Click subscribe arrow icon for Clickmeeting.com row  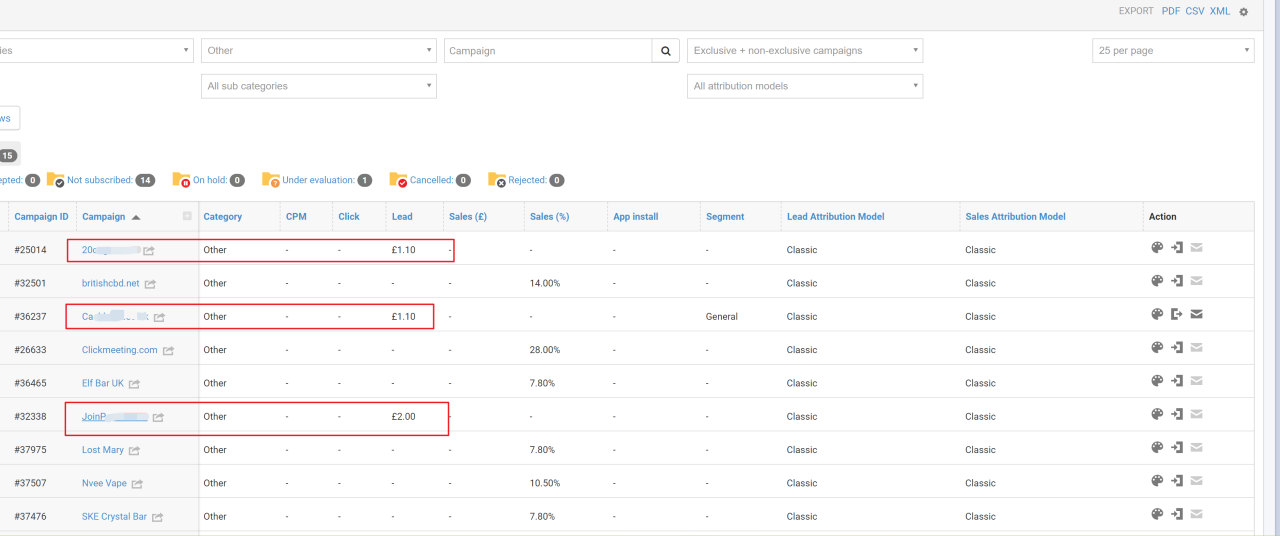pos(1177,348)
